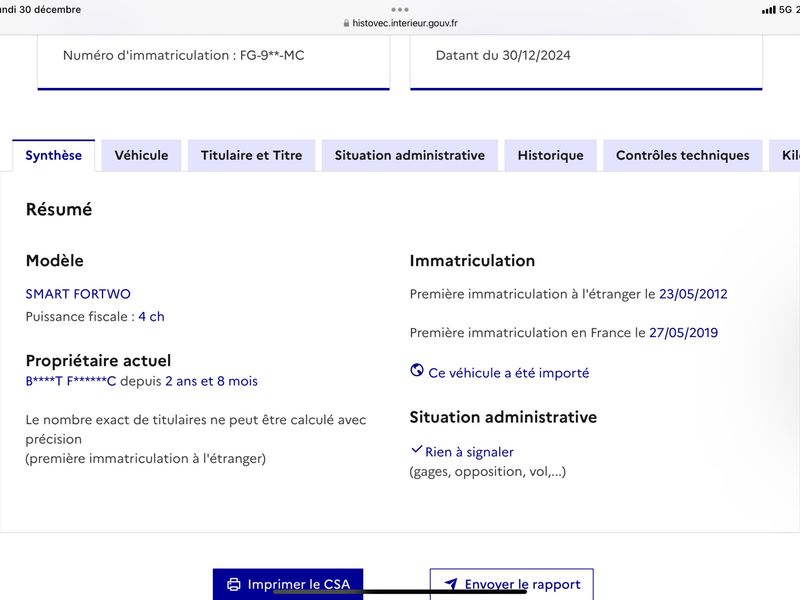This screenshot has width=800, height=600.
Task: Tap the cellular signal bars in status bar
Action: [x=768, y=10]
